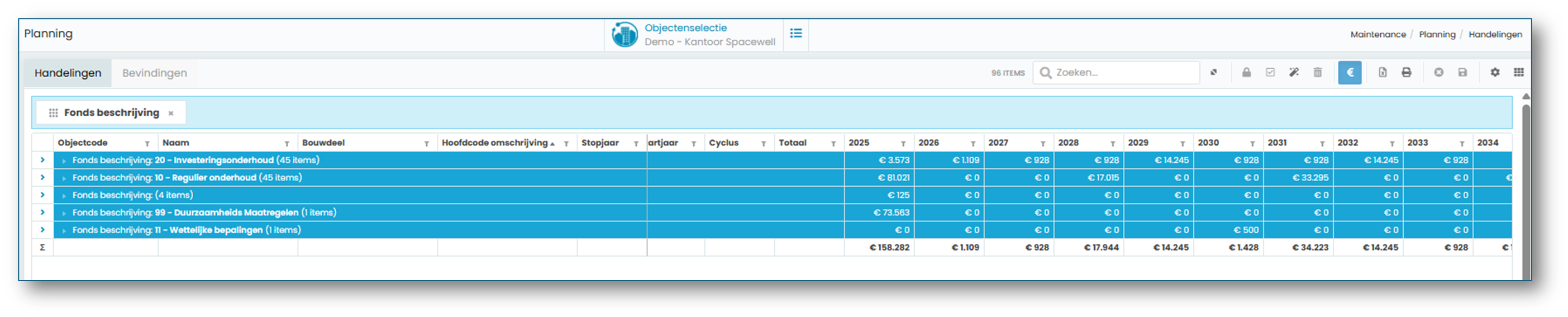Viewport: 1568px width, 317px height.
Task: Sort by the Naam column header
Action: 175,143
